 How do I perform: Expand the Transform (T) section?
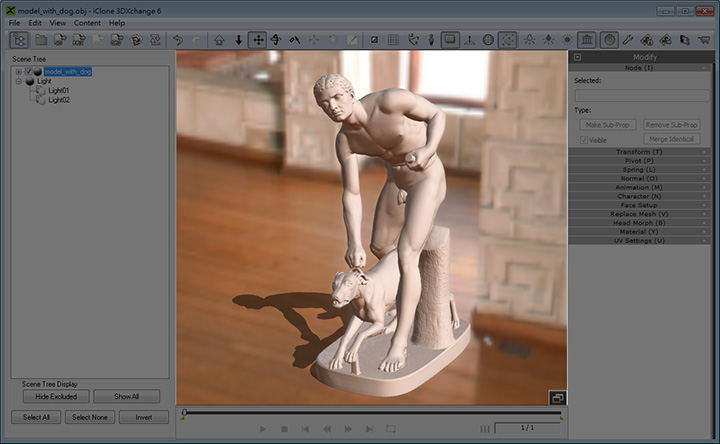click(639, 152)
